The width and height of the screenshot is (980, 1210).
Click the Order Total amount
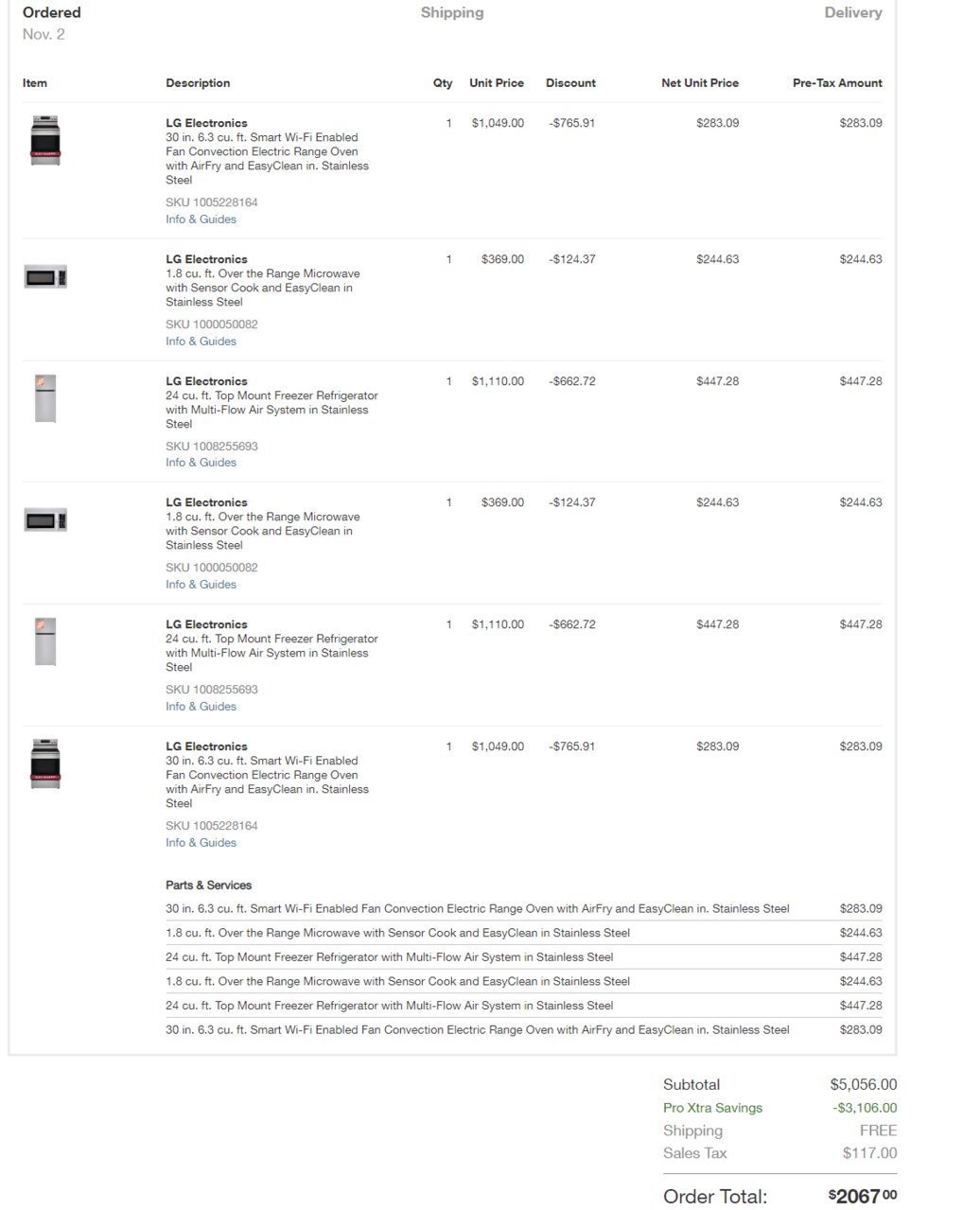863,1196
